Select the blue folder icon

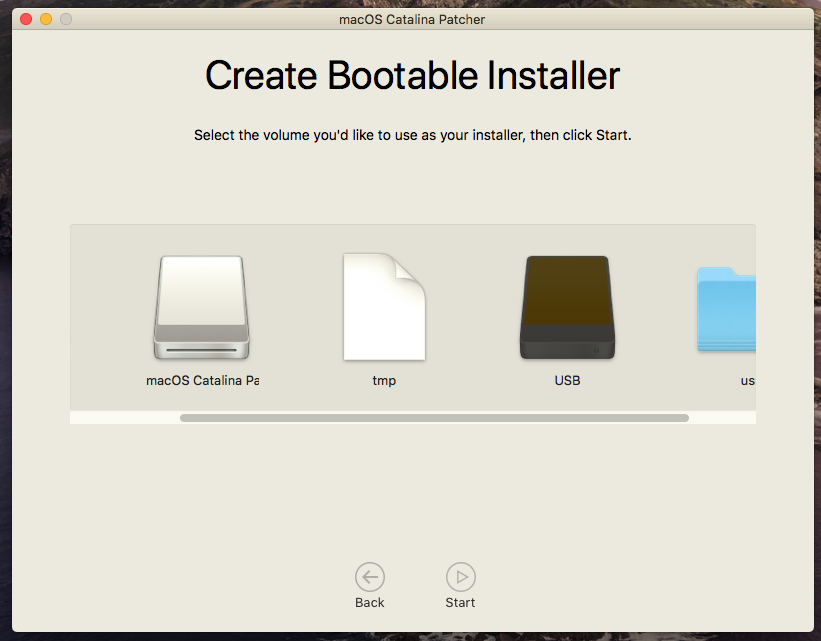click(x=726, y=309)
